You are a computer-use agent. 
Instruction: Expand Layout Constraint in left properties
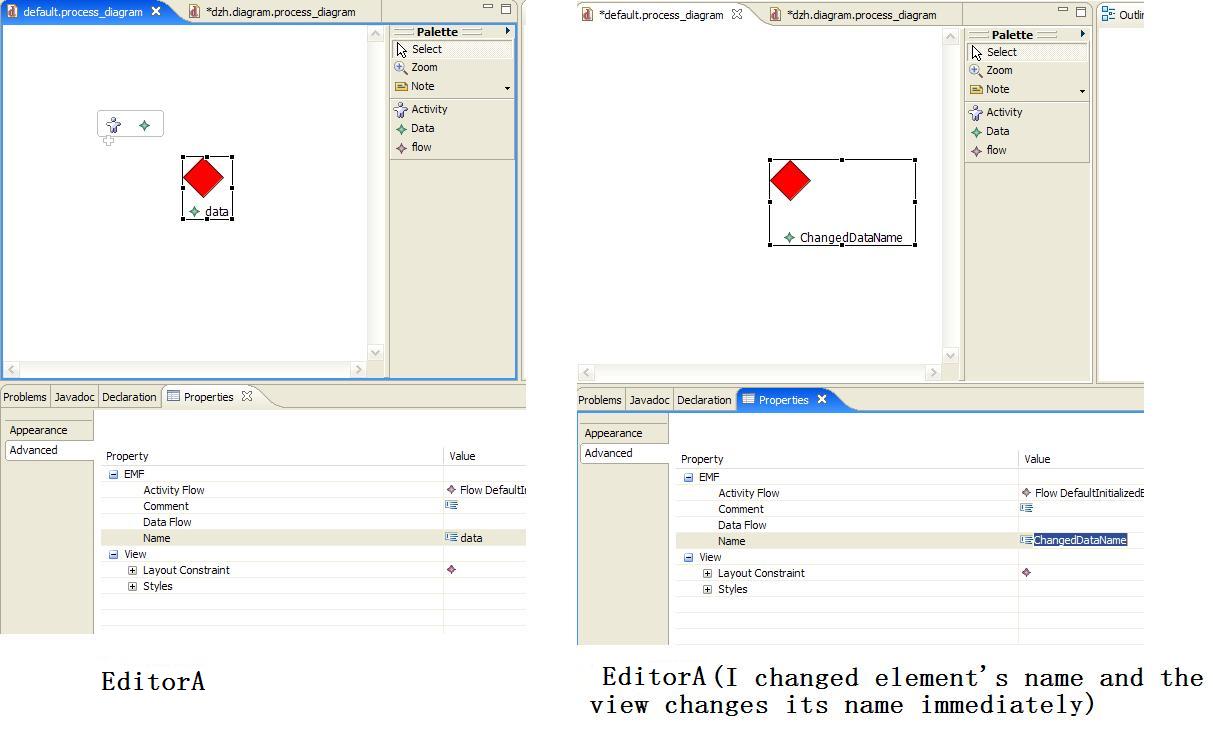pos(132,570)
